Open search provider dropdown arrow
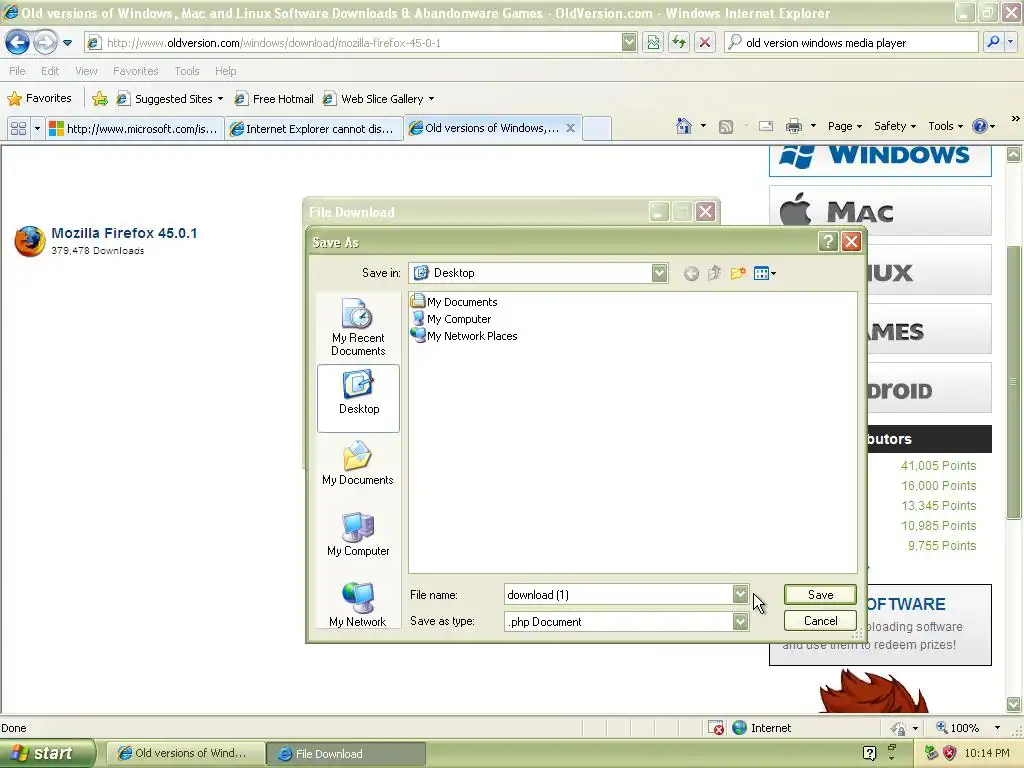 point(1011,42)
